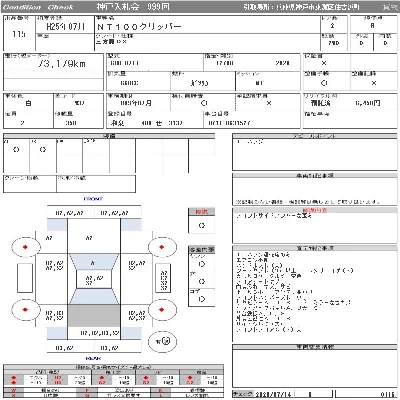
Task: Click the rear-left tire marker oval
Action: (x=26, y=310)
